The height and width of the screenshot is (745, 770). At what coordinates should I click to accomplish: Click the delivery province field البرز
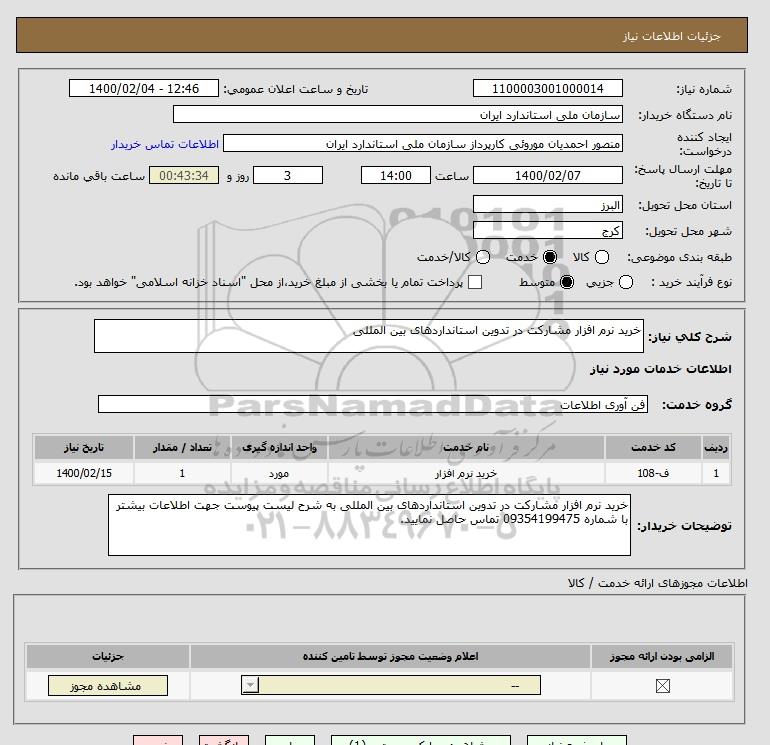point(548,205)
